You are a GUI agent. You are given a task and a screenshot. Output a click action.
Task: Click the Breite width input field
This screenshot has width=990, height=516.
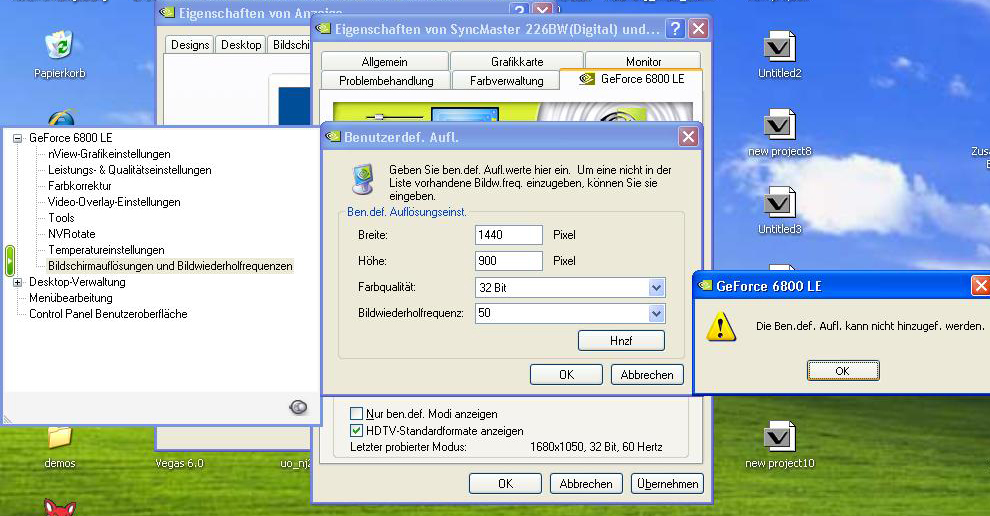(x=508, y=235)
